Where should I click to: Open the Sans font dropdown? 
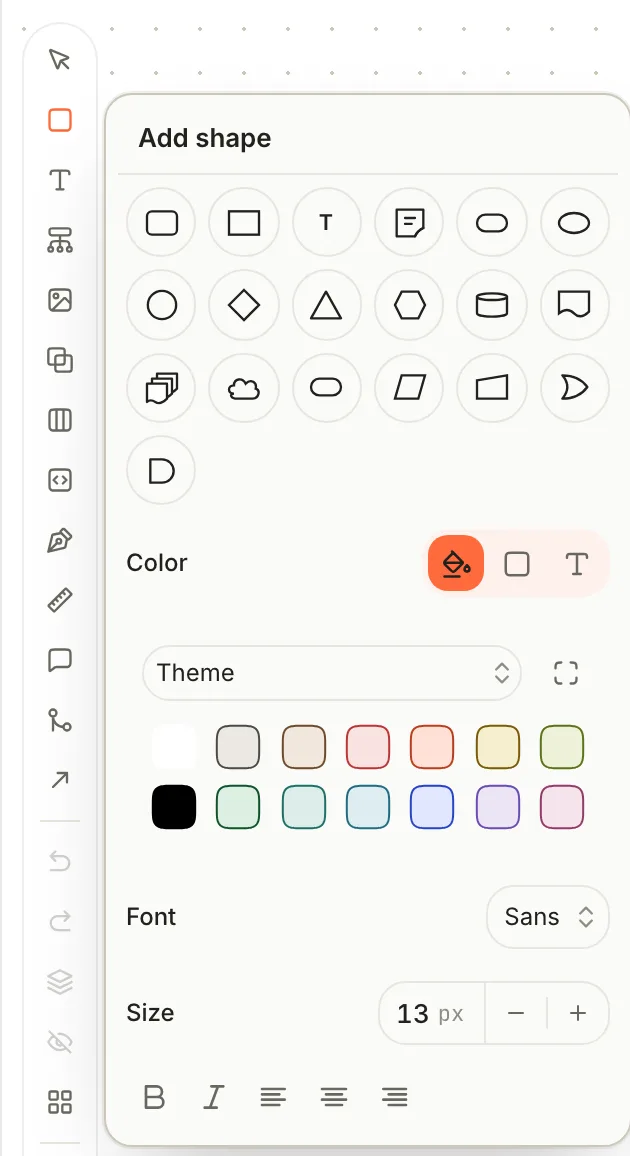pyautogui.click(x=548, y=917)
